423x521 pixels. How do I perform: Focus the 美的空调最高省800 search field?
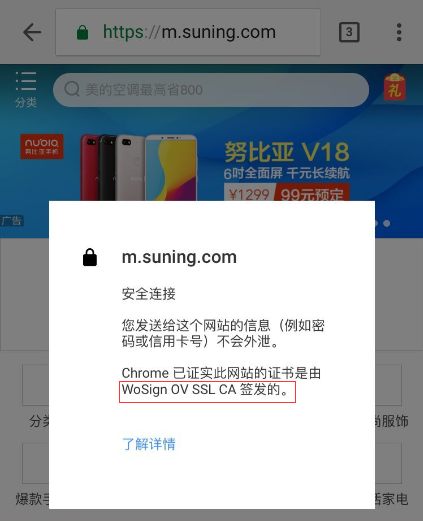pyautogui.click(x=211, y=90)
